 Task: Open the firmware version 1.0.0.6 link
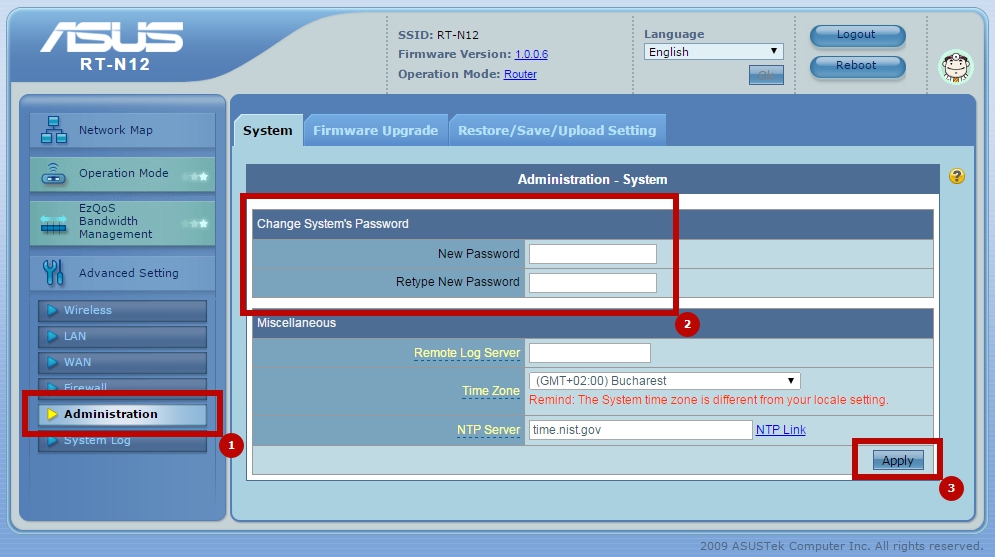tap(531, 55)
